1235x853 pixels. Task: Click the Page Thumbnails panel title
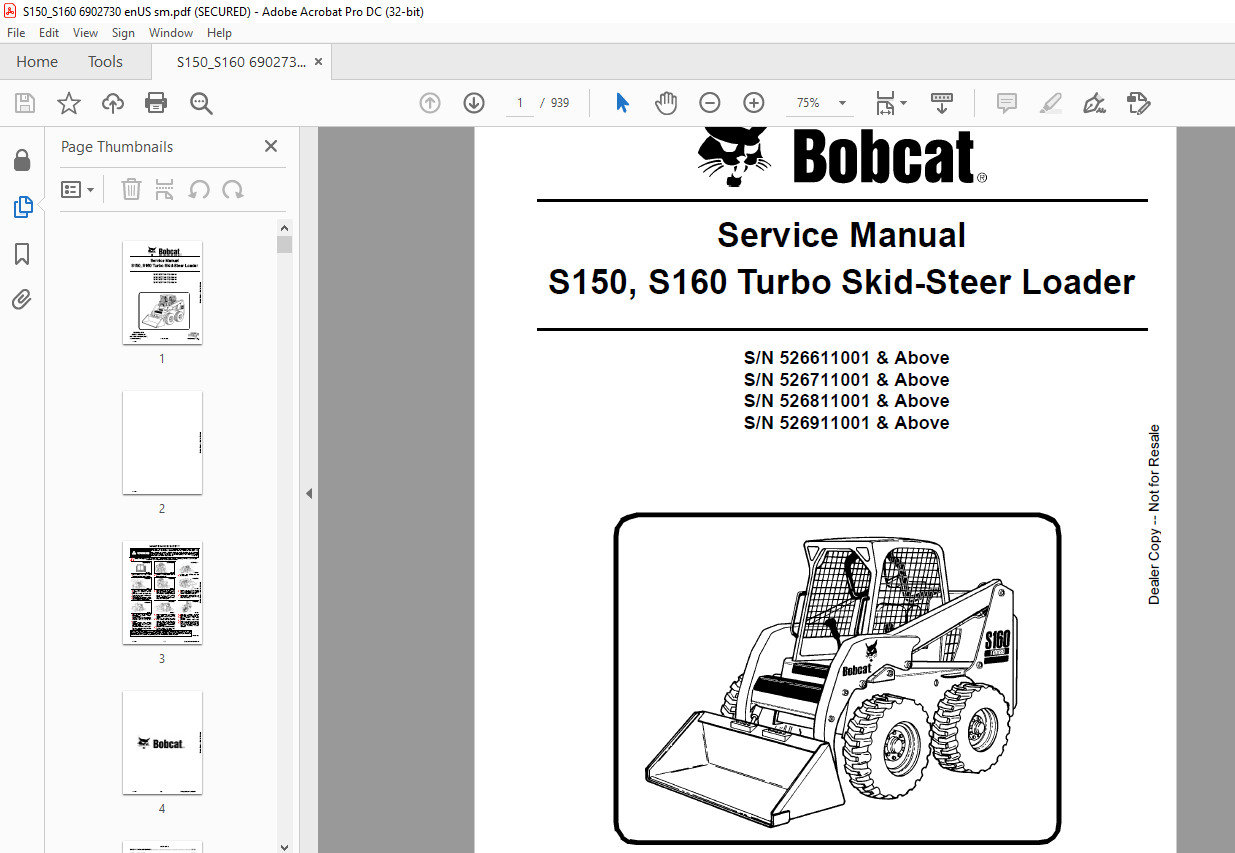(117, 146)
